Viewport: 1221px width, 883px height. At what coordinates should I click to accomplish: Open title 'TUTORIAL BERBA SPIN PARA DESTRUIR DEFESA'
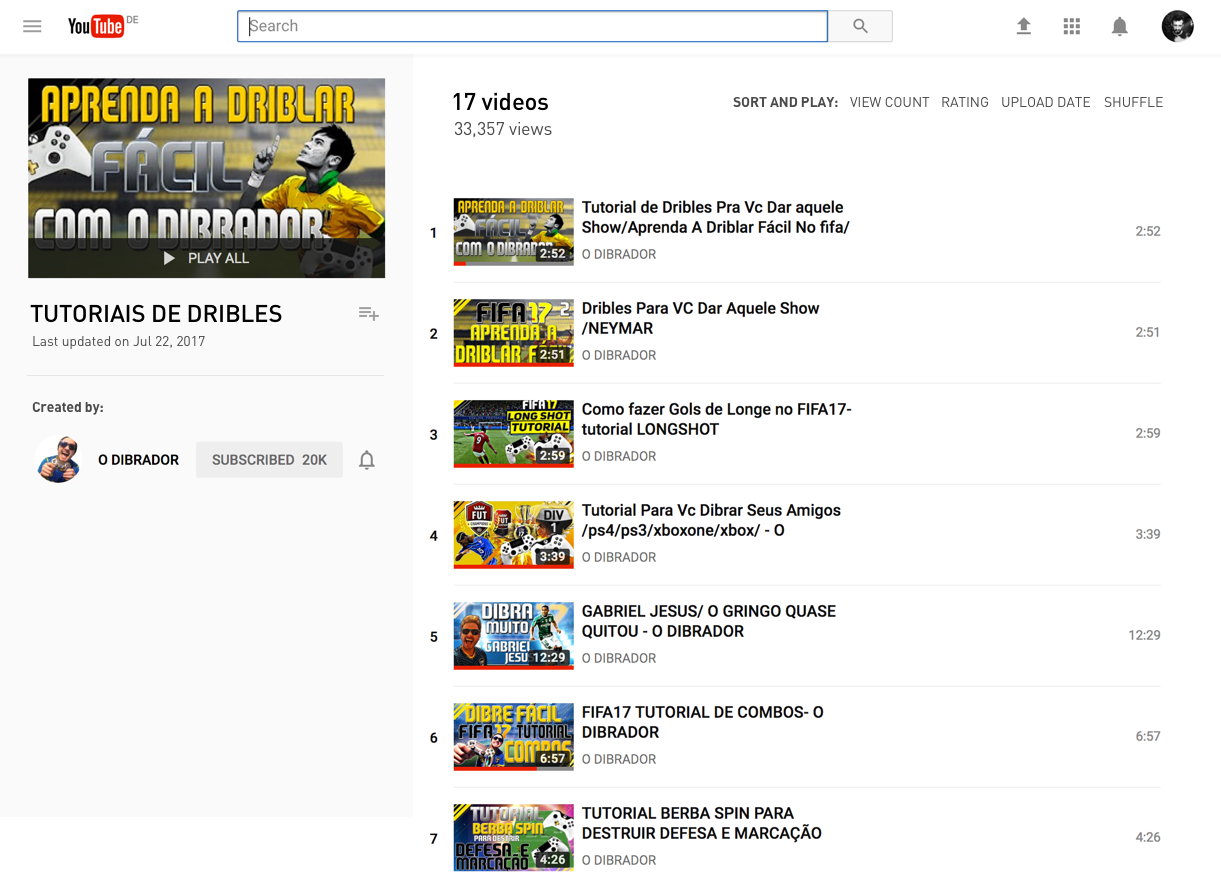[x=702, y=823]
